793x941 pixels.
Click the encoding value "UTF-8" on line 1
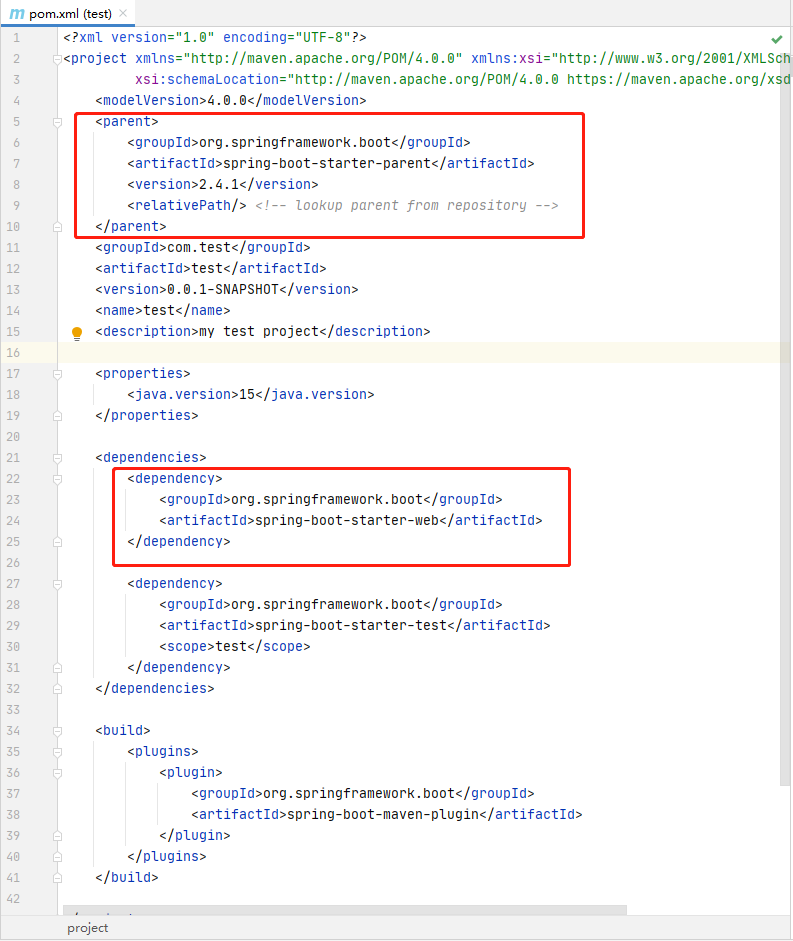coord(323,37)
